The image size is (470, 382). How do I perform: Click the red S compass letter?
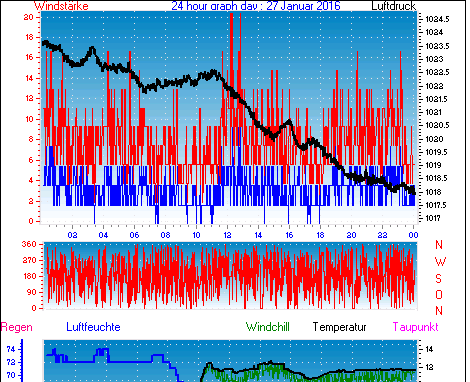439,278
